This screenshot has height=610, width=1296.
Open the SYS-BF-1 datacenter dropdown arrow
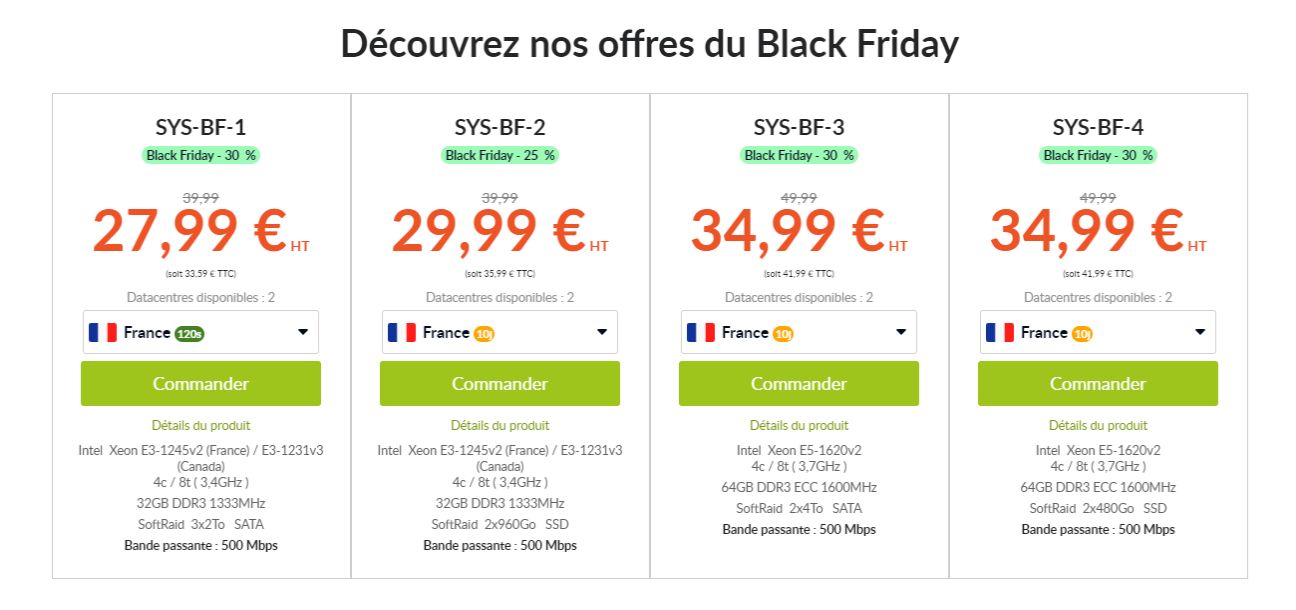[303, 333]
